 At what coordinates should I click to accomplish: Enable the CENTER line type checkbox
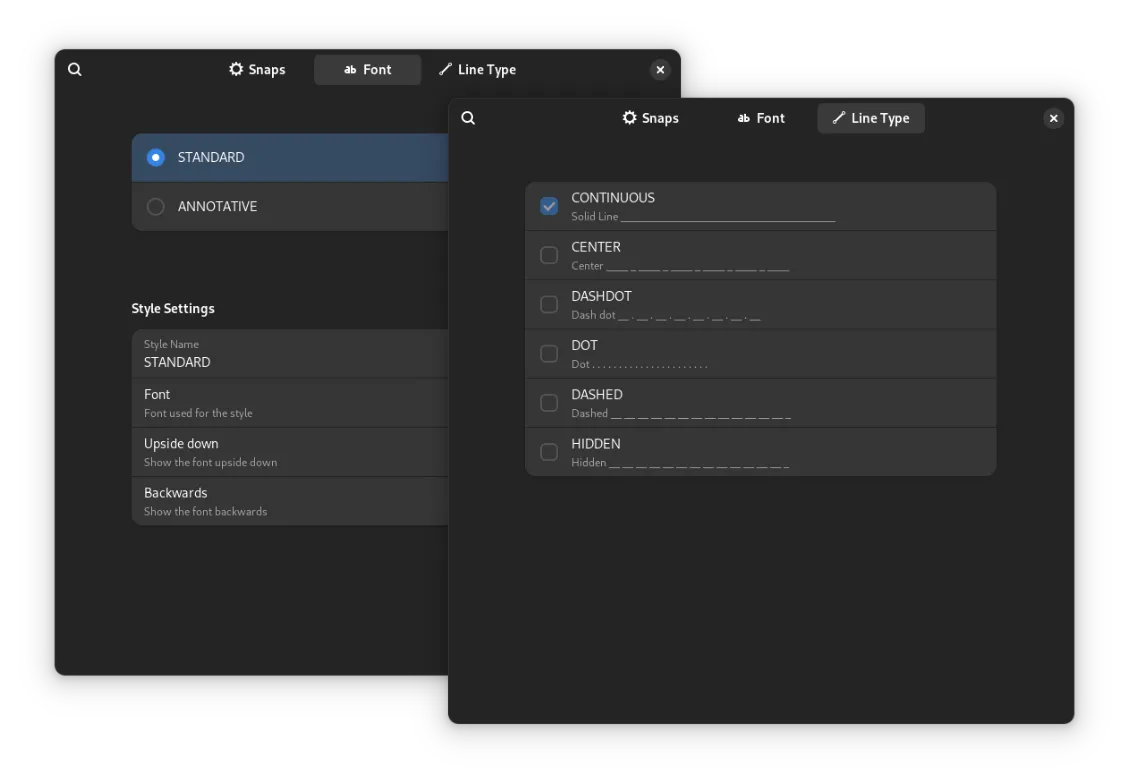pos(549,255)
